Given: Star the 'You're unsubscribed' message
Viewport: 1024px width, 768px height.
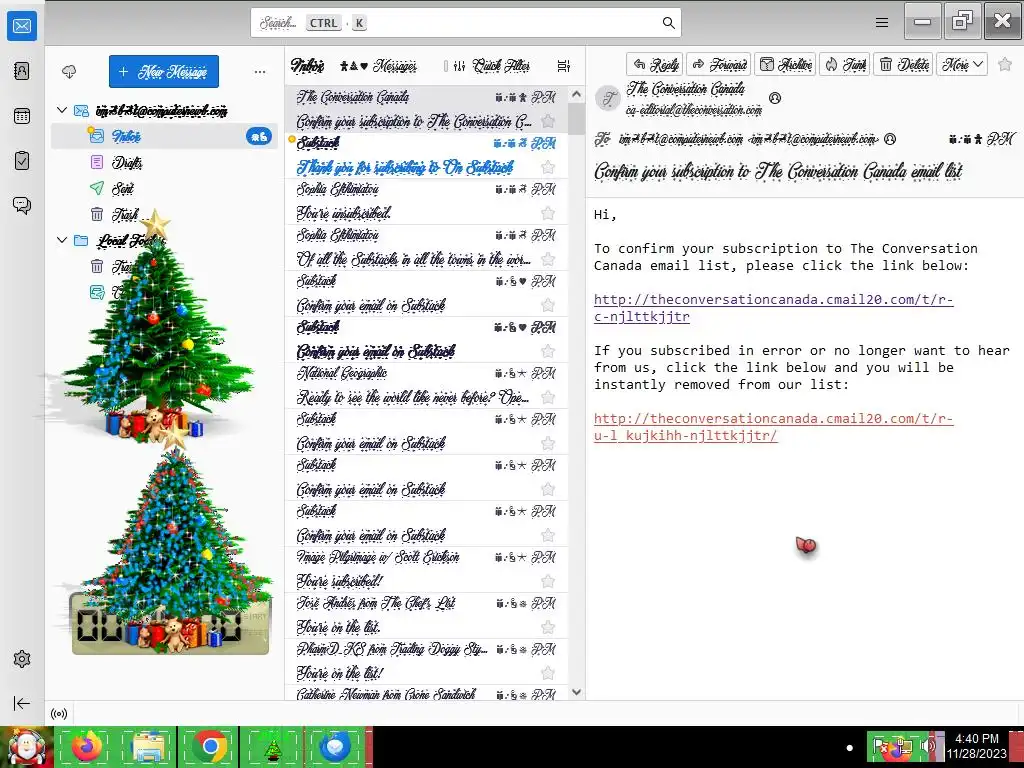Looking at the screenshot, I should [x=549, y=213].
